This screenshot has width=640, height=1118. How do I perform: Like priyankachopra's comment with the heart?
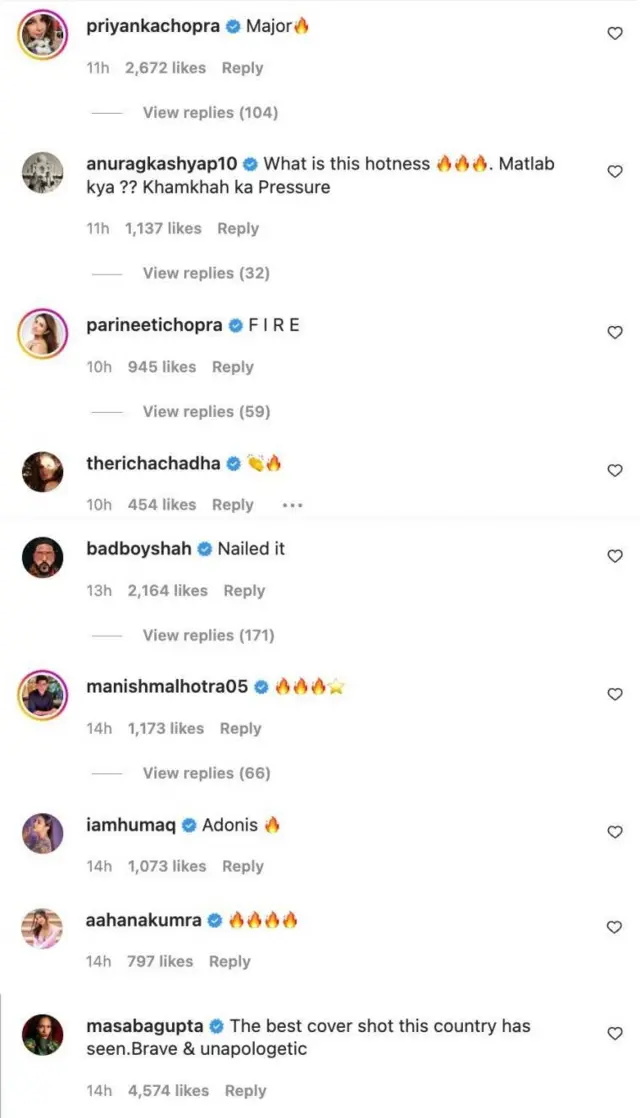coord(615,34)
